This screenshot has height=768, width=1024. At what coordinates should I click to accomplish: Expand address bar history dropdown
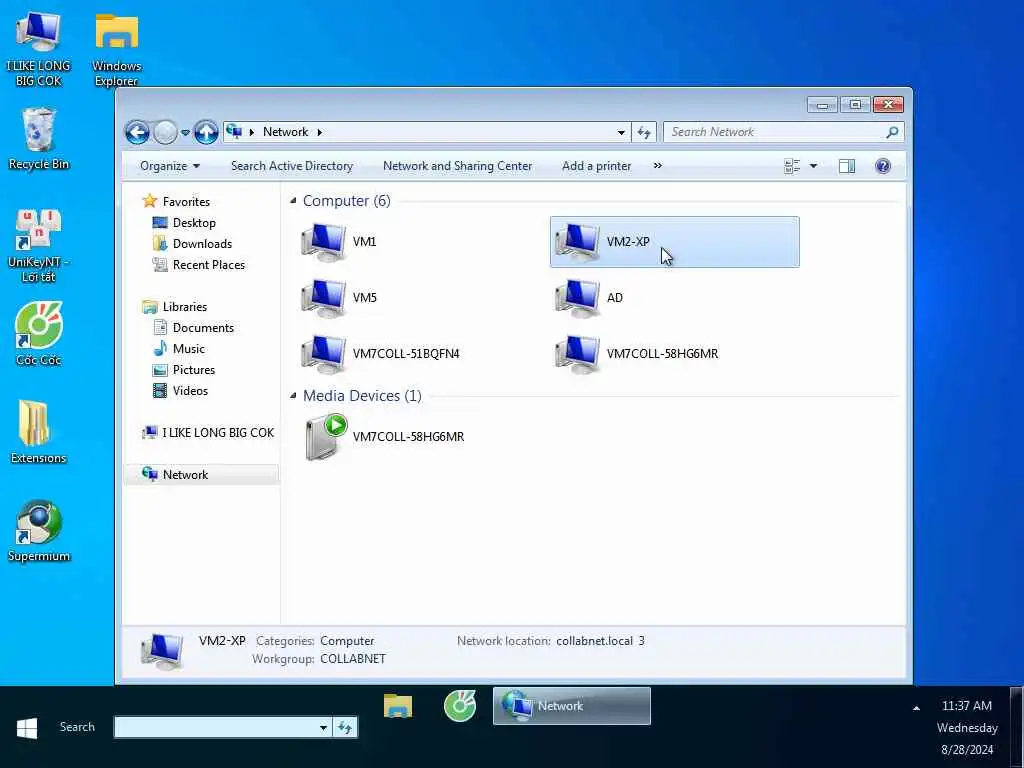[621, 132]
